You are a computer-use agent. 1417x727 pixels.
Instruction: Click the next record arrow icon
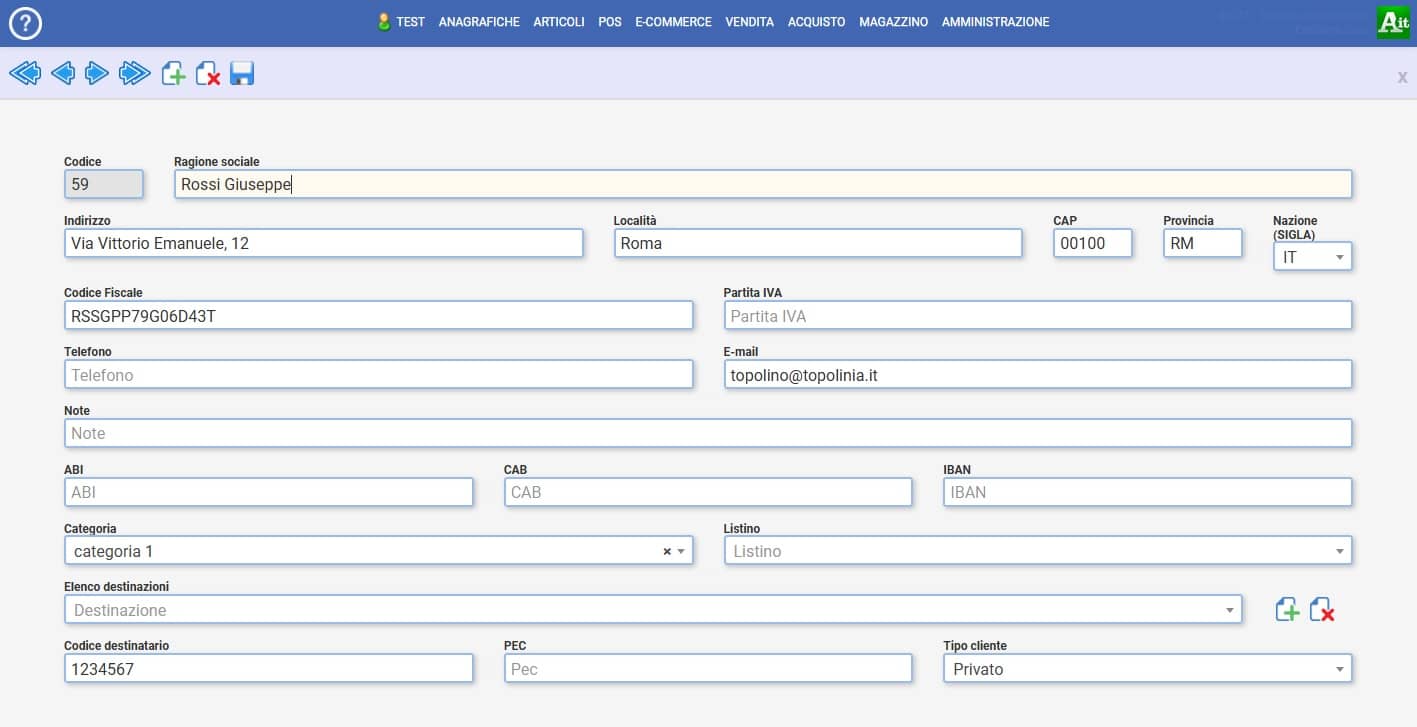coord(97,73)
